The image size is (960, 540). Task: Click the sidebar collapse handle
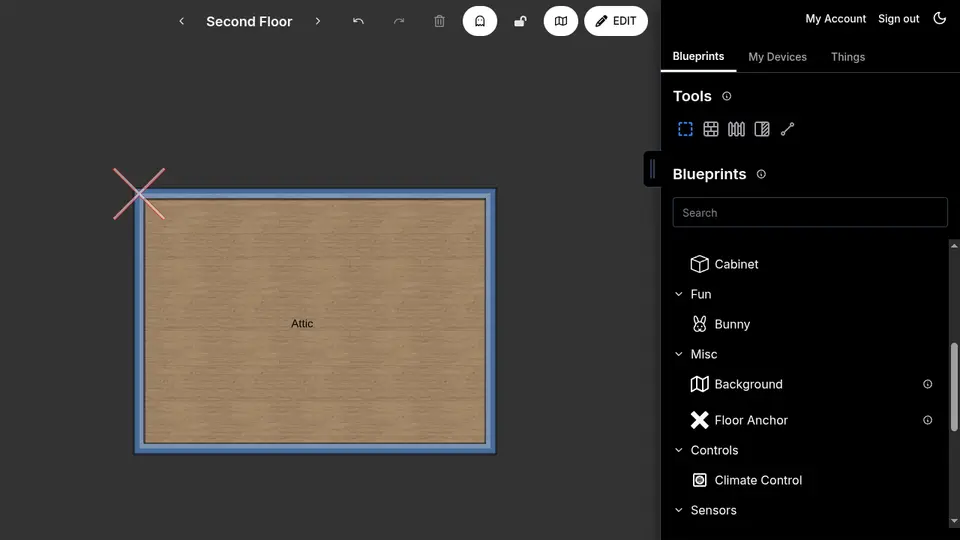click(x=653, y=168)
